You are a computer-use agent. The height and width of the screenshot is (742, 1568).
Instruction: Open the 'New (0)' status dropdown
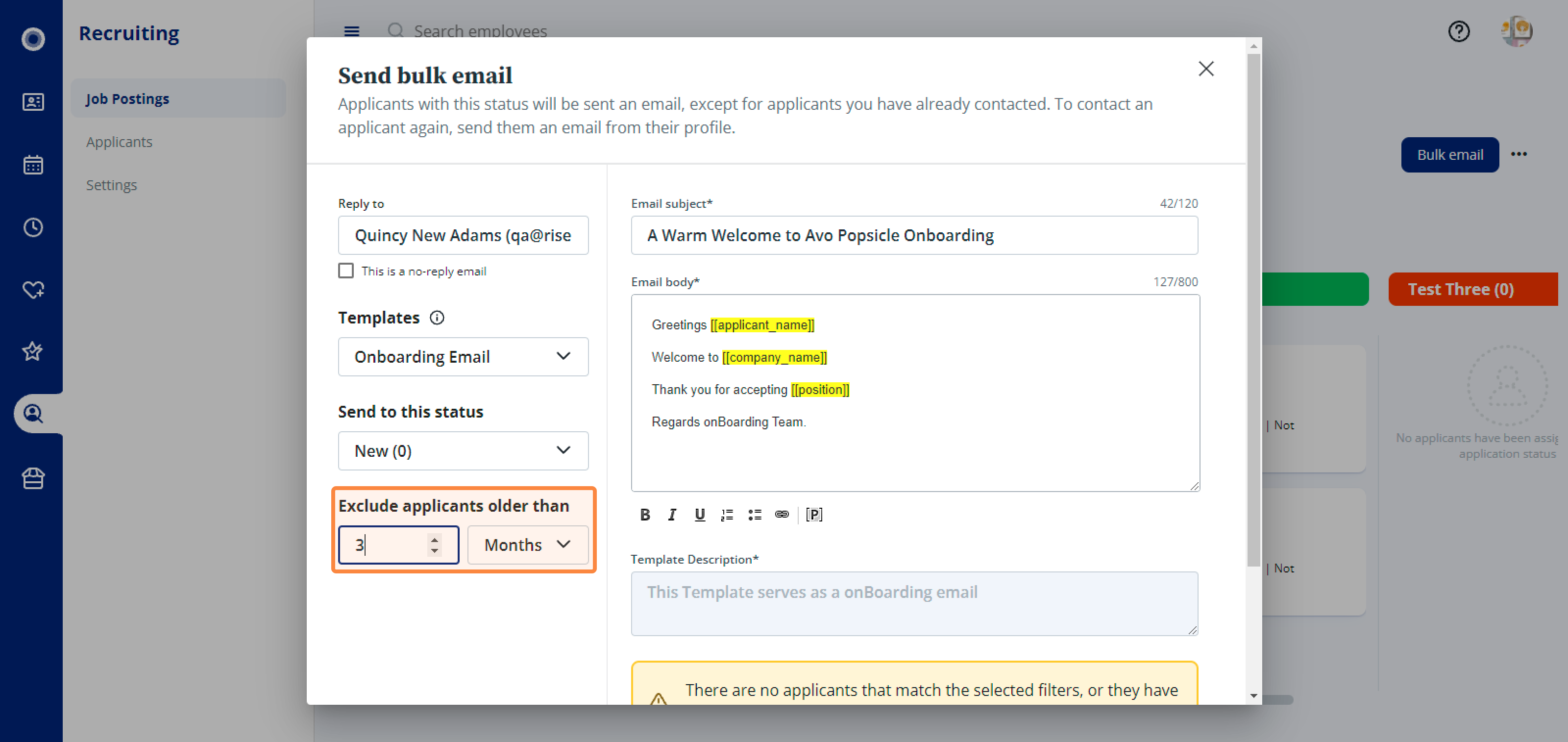pyautogui.click(x=463, y=451)
